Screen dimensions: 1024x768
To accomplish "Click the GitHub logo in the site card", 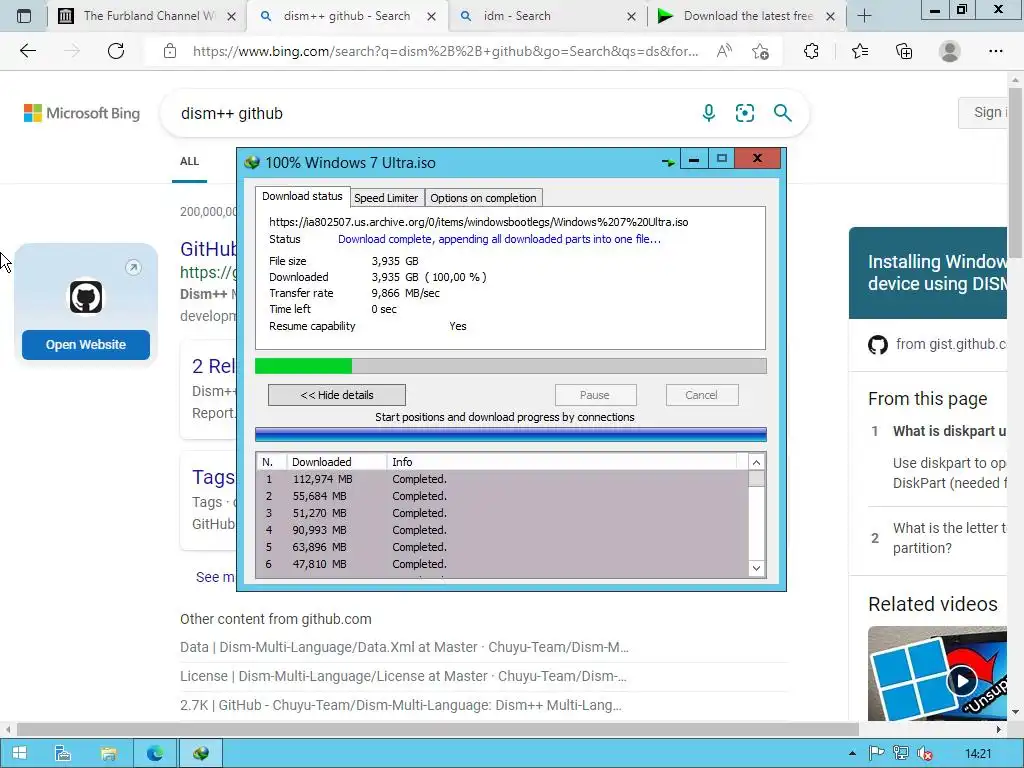I will pyautogui.click(x=86, y=297).
